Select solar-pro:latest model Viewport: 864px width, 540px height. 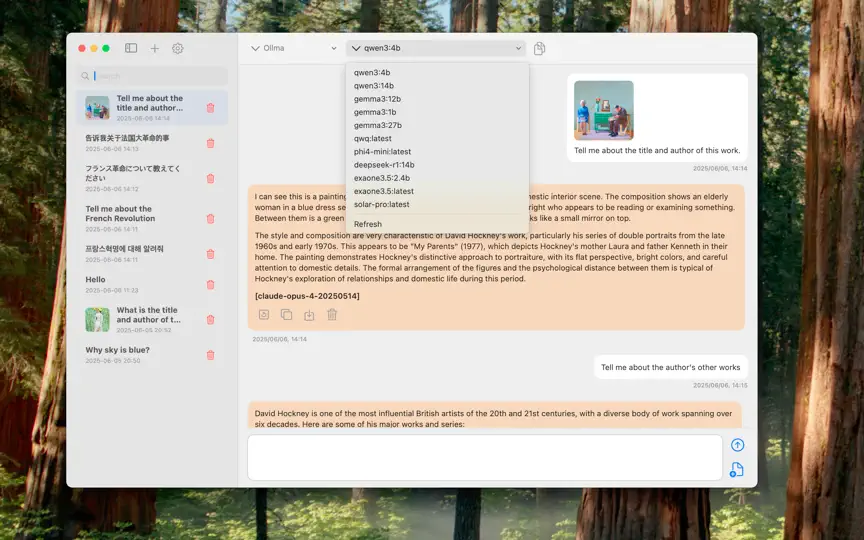click(x=438, y=205)
